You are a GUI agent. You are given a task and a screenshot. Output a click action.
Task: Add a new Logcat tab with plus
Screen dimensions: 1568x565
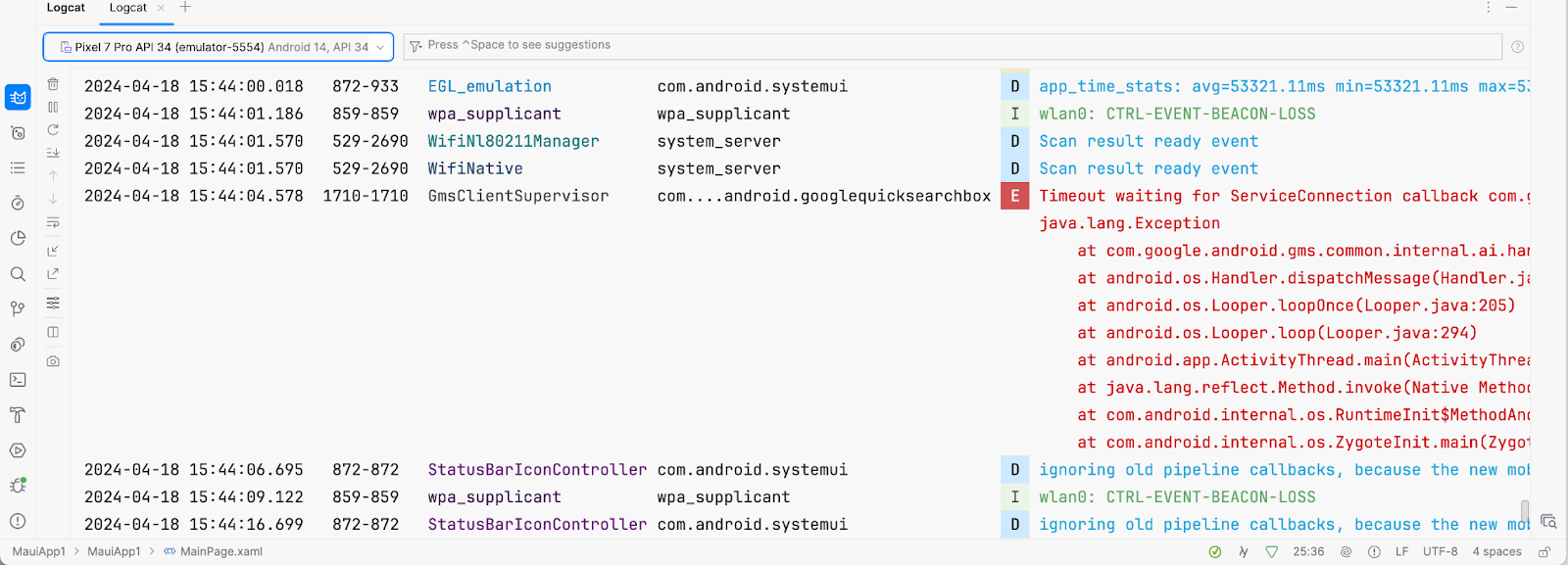click(x=185, y=8)
